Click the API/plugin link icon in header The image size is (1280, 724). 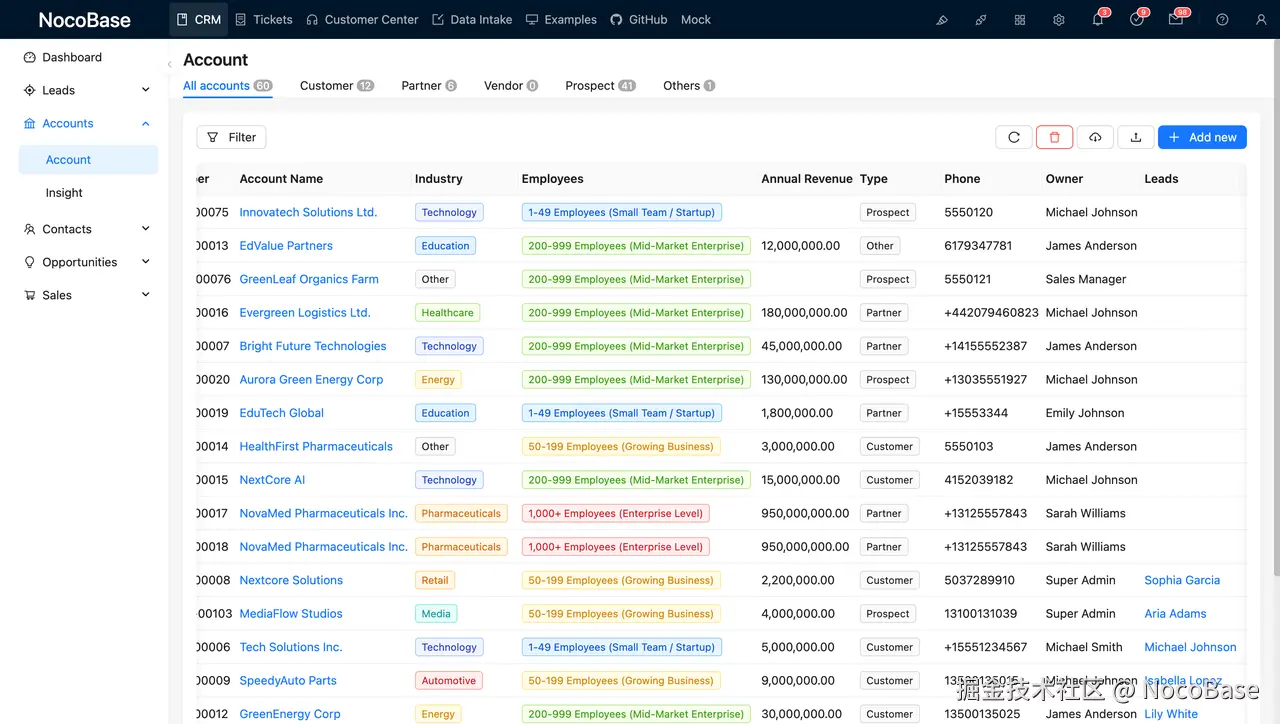pos(980,19)
